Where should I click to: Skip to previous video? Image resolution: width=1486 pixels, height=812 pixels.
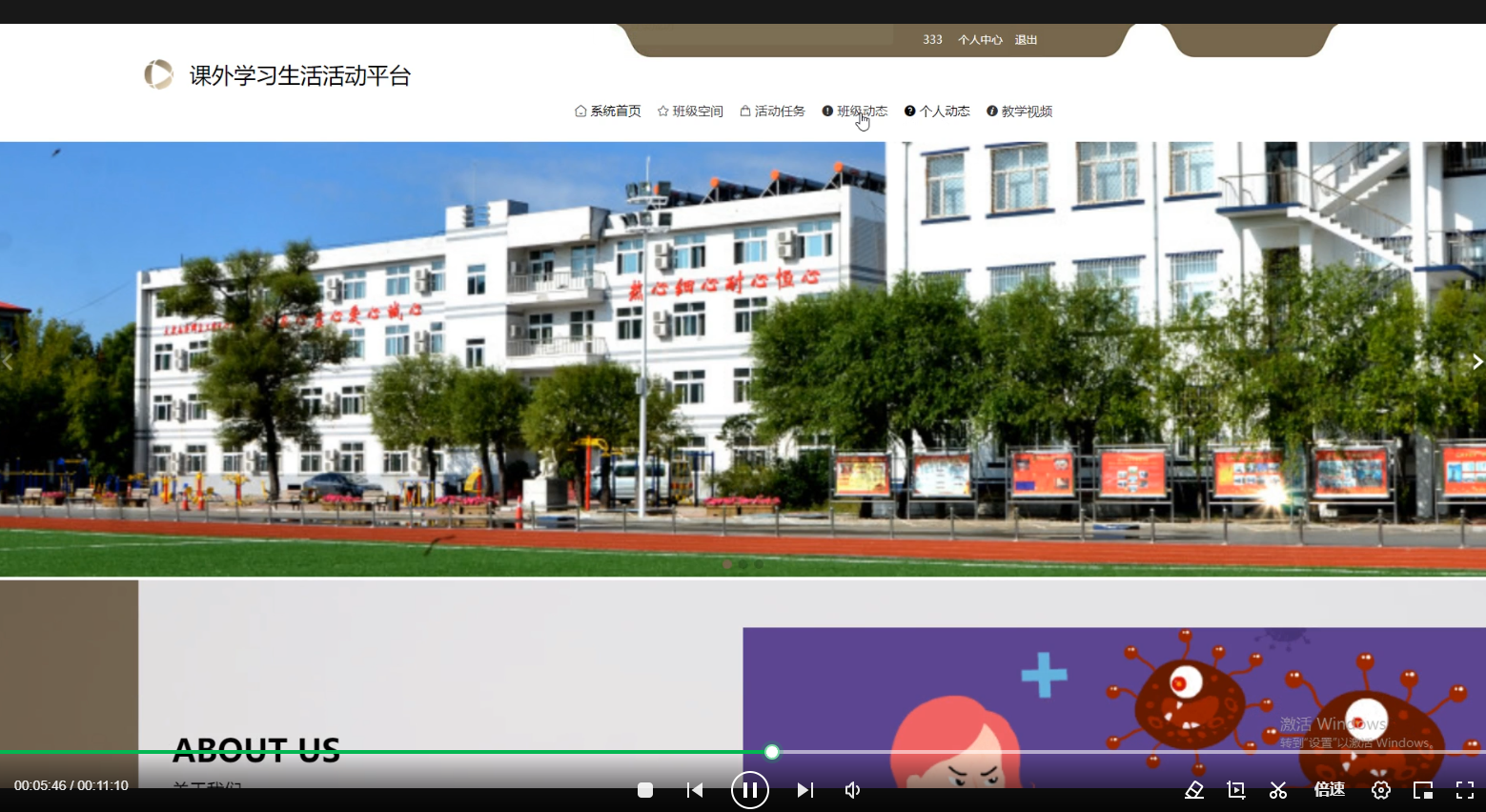[695, 790]
